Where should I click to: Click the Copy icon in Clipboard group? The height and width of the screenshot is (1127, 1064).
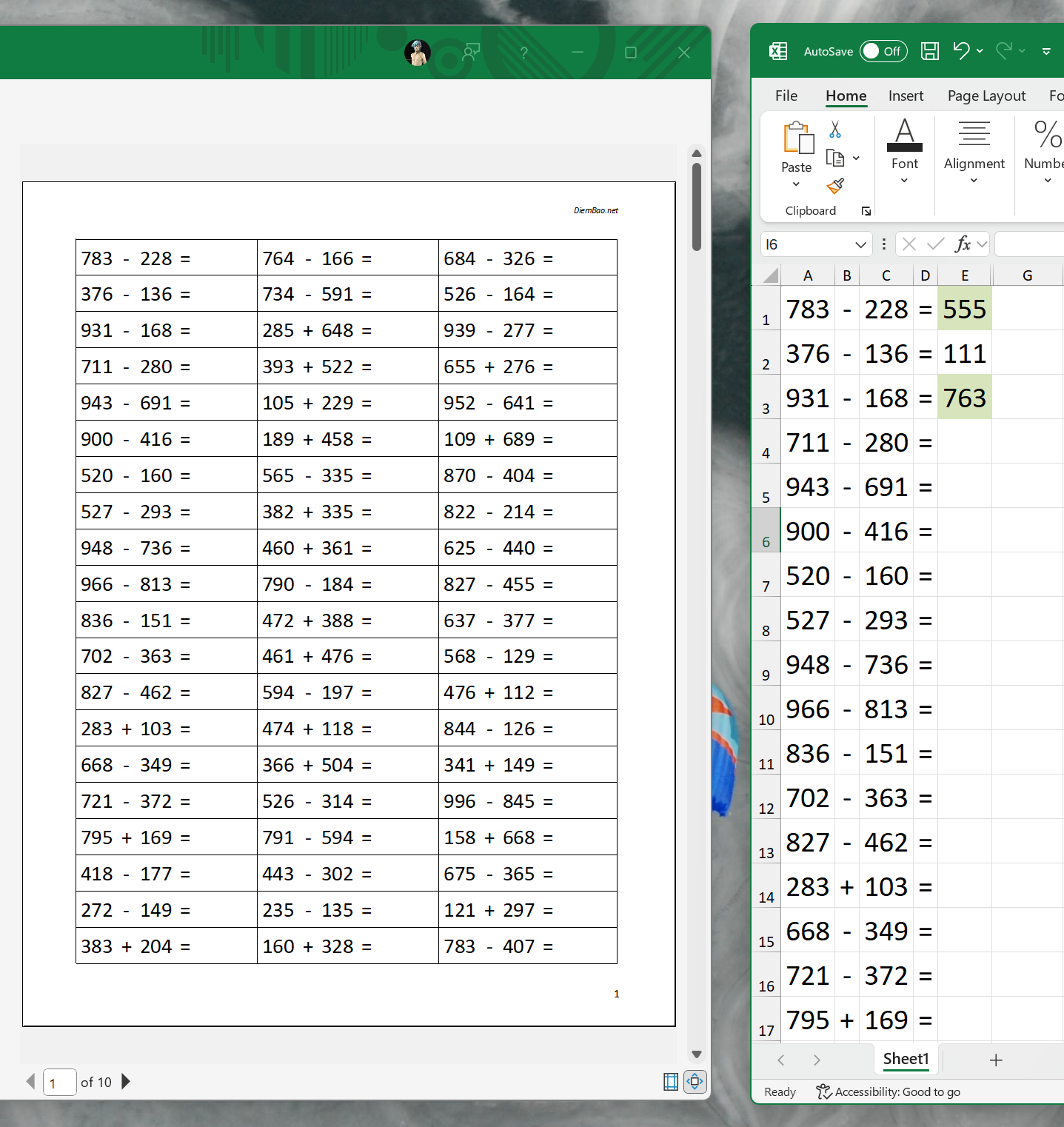[x=835, y=158]
